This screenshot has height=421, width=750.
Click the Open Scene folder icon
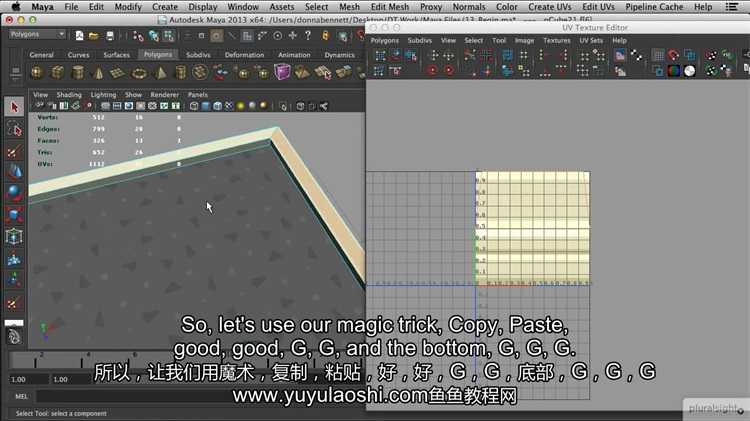(94, 35)
